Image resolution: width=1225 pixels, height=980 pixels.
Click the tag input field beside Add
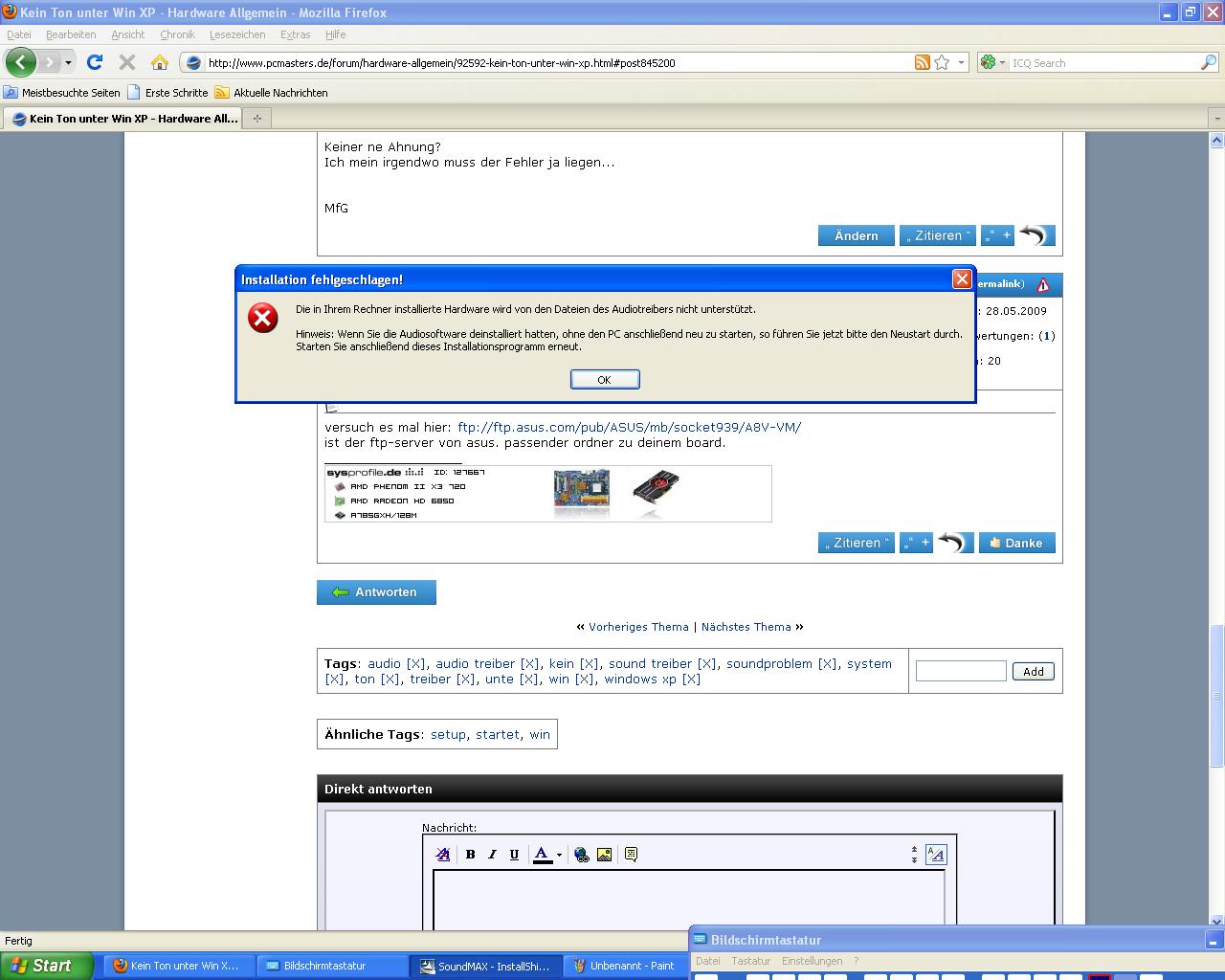(960, 671)
